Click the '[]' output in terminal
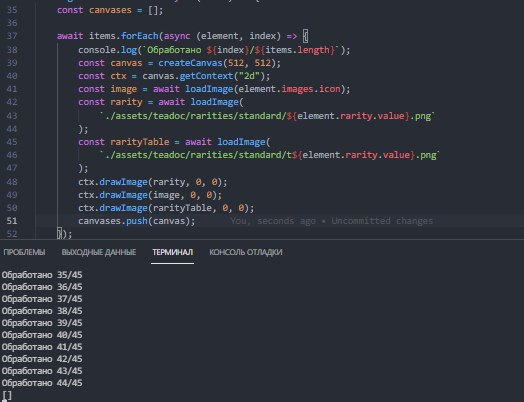524x402 pixels. pyautogui.click(x=7, y=396)
